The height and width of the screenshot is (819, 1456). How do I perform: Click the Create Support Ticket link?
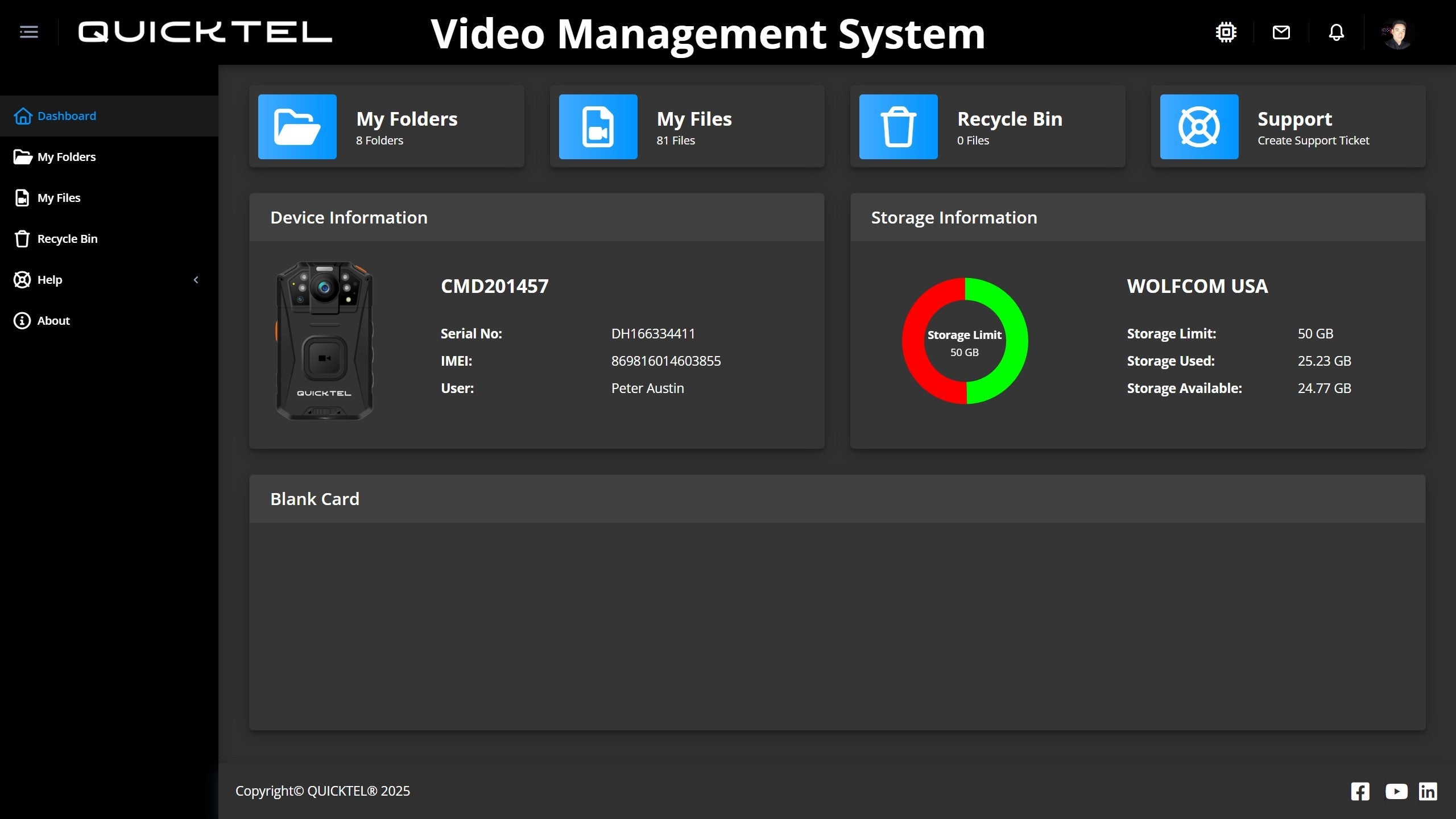1313,140
